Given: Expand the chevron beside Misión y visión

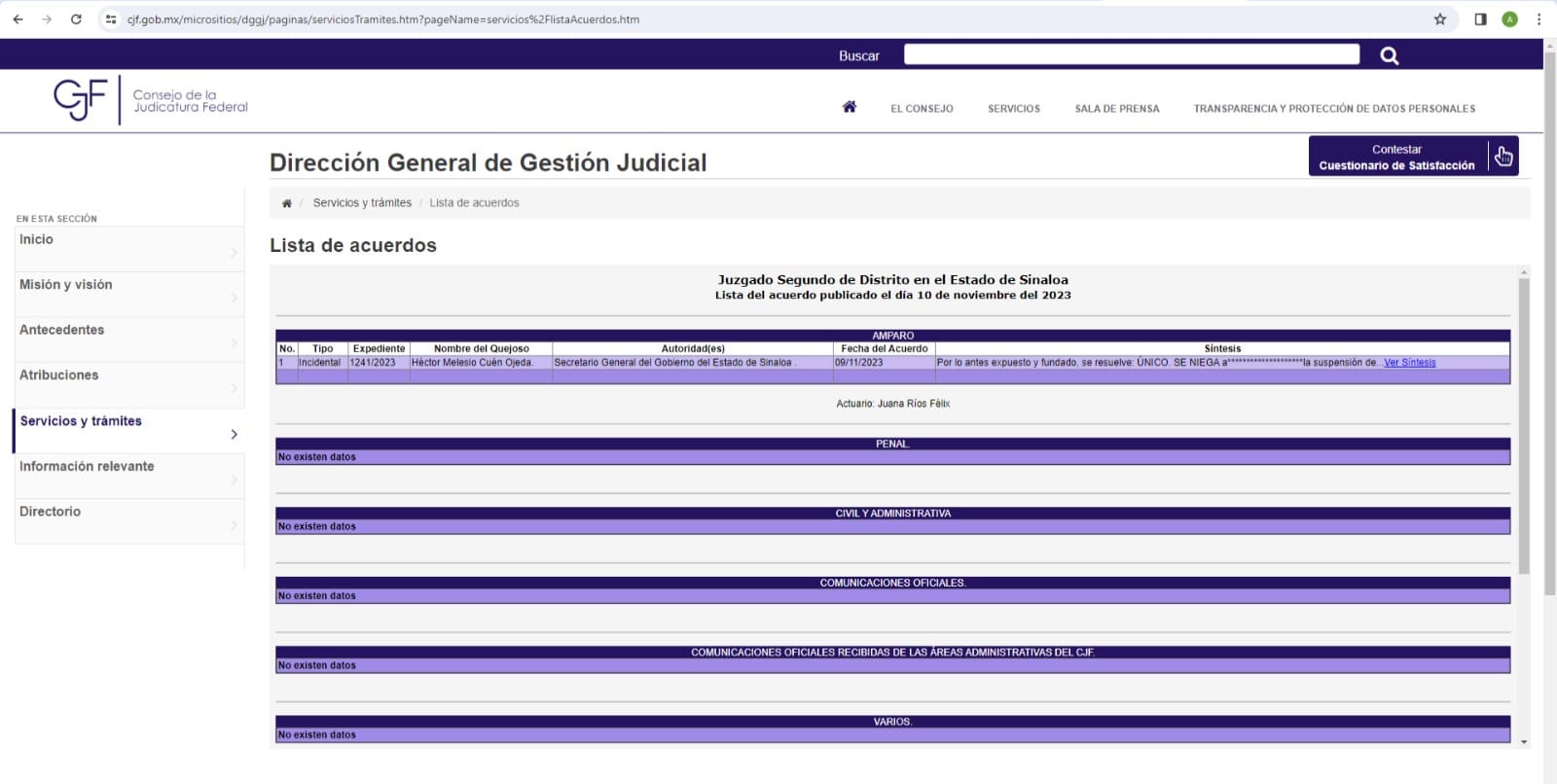Looking at the screenshot, I should 235,298.
